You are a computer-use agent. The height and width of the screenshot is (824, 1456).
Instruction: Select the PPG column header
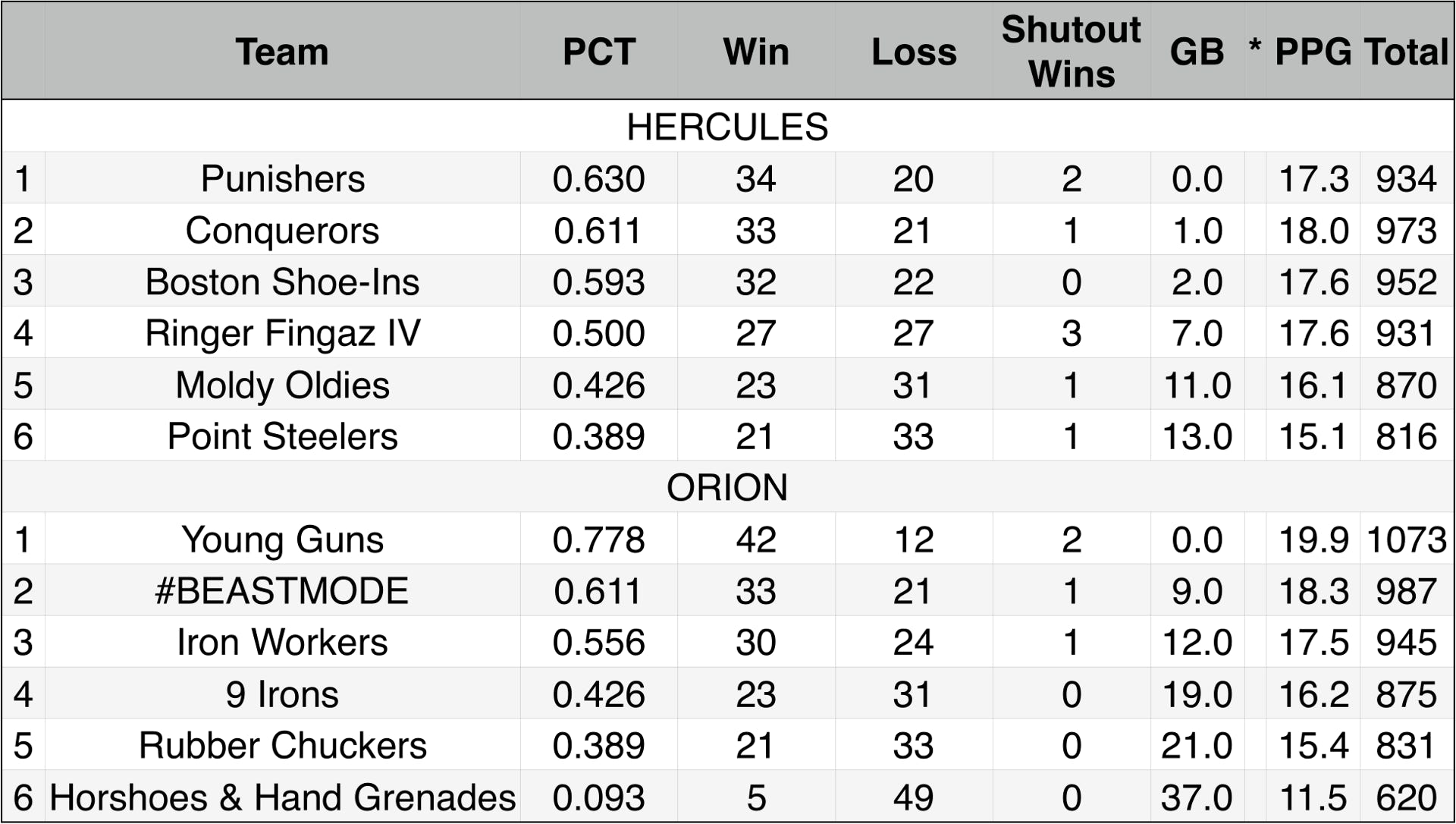(x=1313, y=52)
